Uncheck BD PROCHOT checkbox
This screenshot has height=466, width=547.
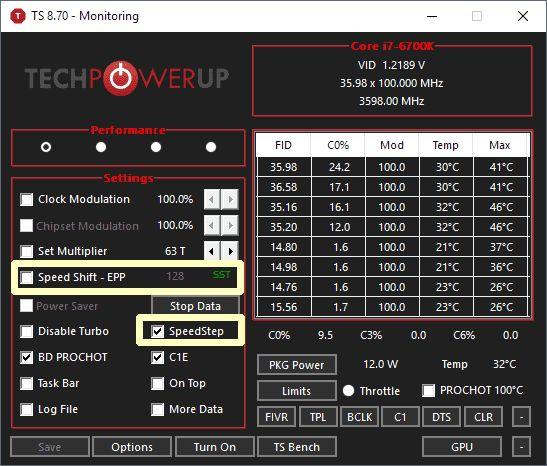[27, 358]
